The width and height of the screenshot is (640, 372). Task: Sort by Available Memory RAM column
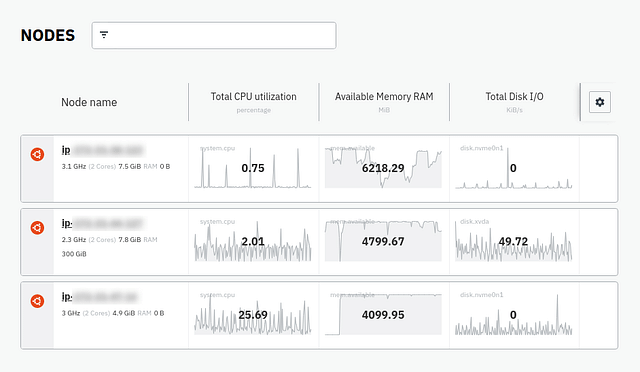(384, 97)
